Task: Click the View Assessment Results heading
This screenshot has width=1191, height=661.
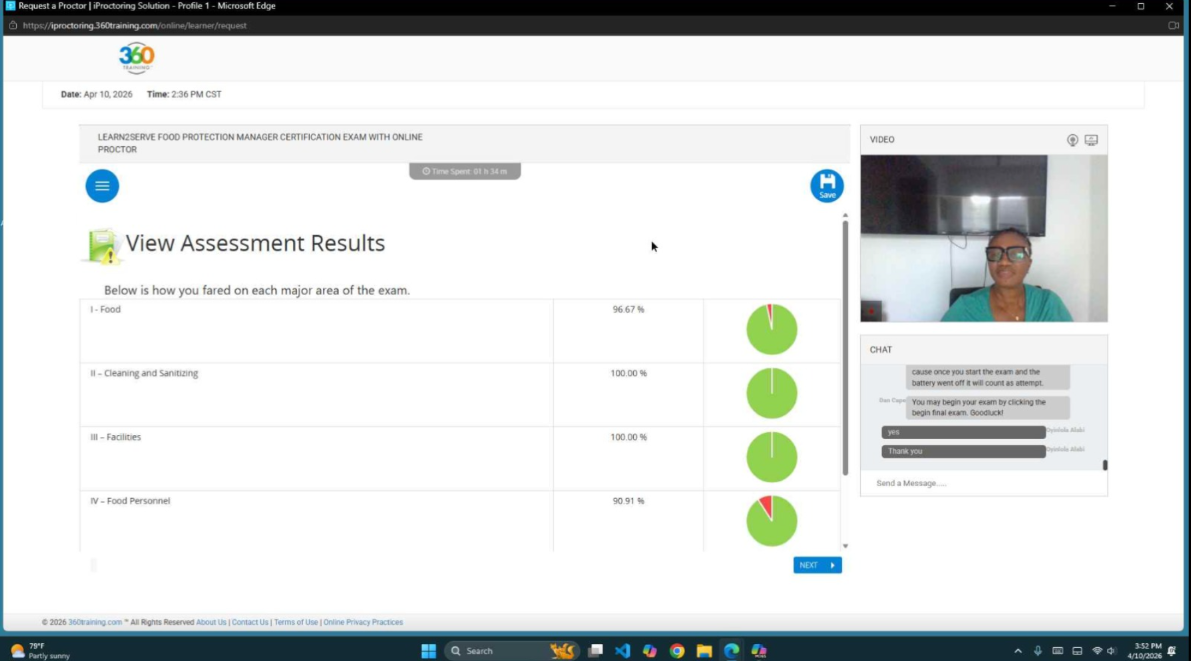Action: pyautogui.click(x=255, y=243)
